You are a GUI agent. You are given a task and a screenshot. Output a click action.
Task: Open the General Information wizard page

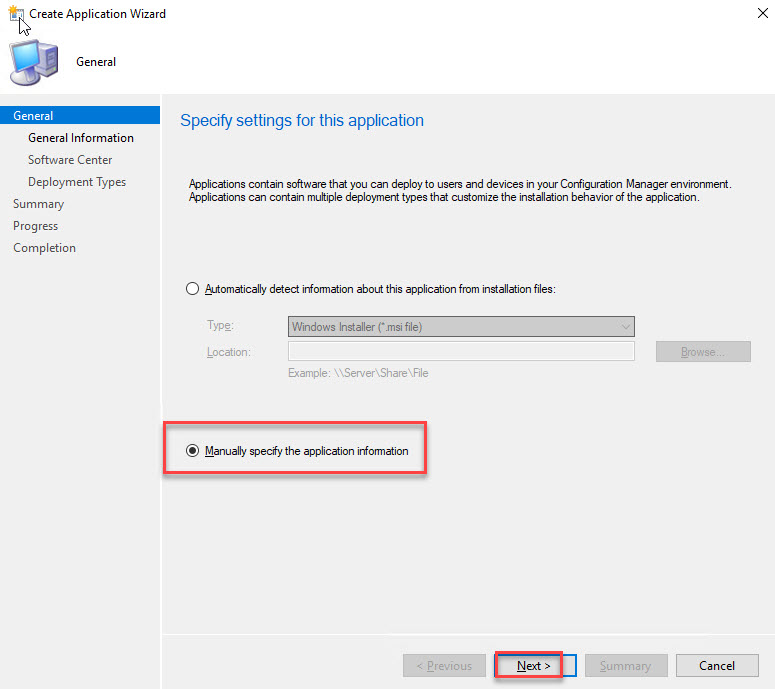click(81, 138)
